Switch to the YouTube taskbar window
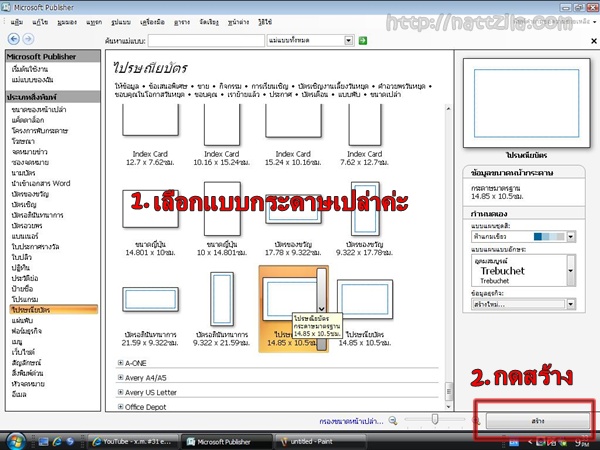Image resolution: width=600 pixels, height=450 pixels. point(134,442)
